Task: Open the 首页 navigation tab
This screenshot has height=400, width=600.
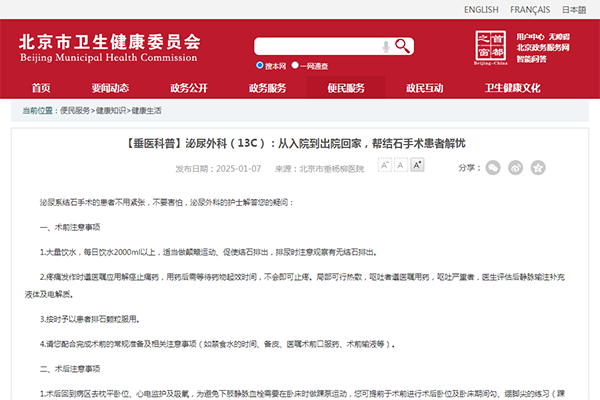Action: (x=41, y=88)
